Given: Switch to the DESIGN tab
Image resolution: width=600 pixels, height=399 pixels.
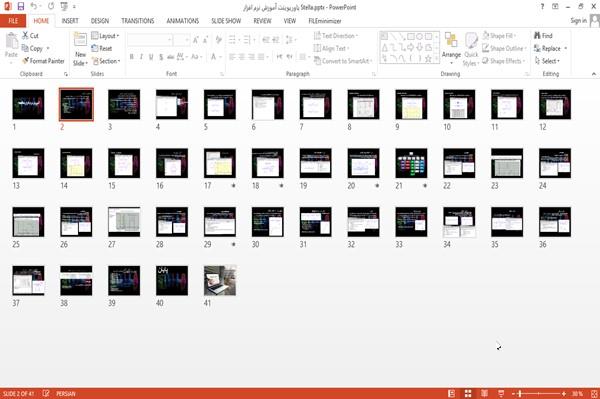Looking at the screenshot, I should 99,21.
